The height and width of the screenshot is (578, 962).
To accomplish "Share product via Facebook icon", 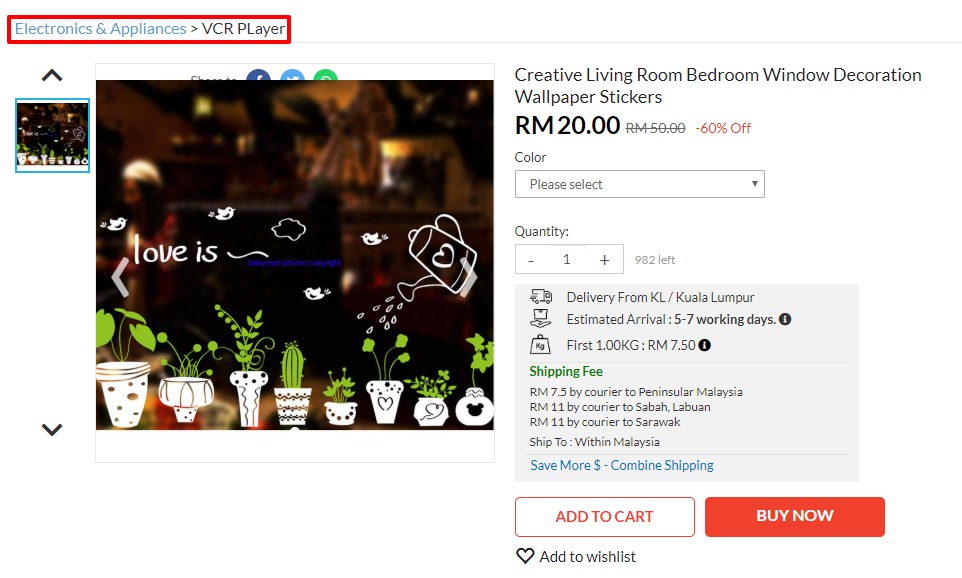I will (x=259, y=75).
